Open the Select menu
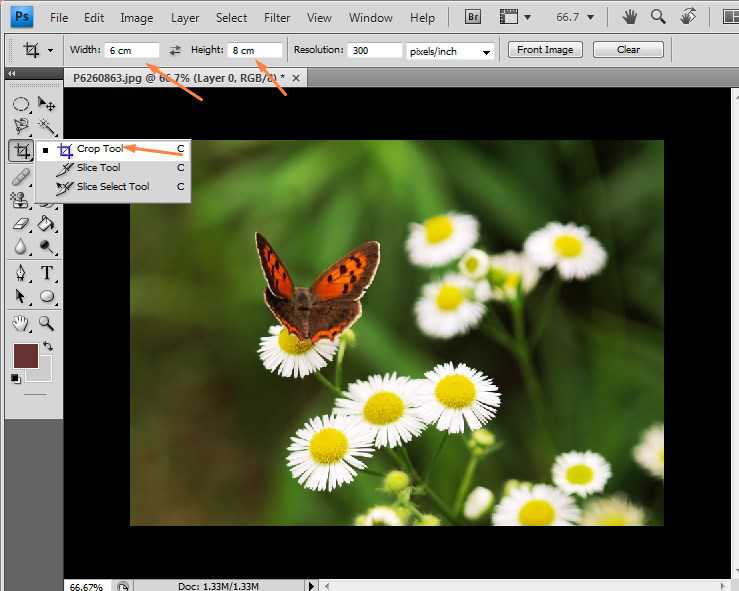 tap(231, 18)
